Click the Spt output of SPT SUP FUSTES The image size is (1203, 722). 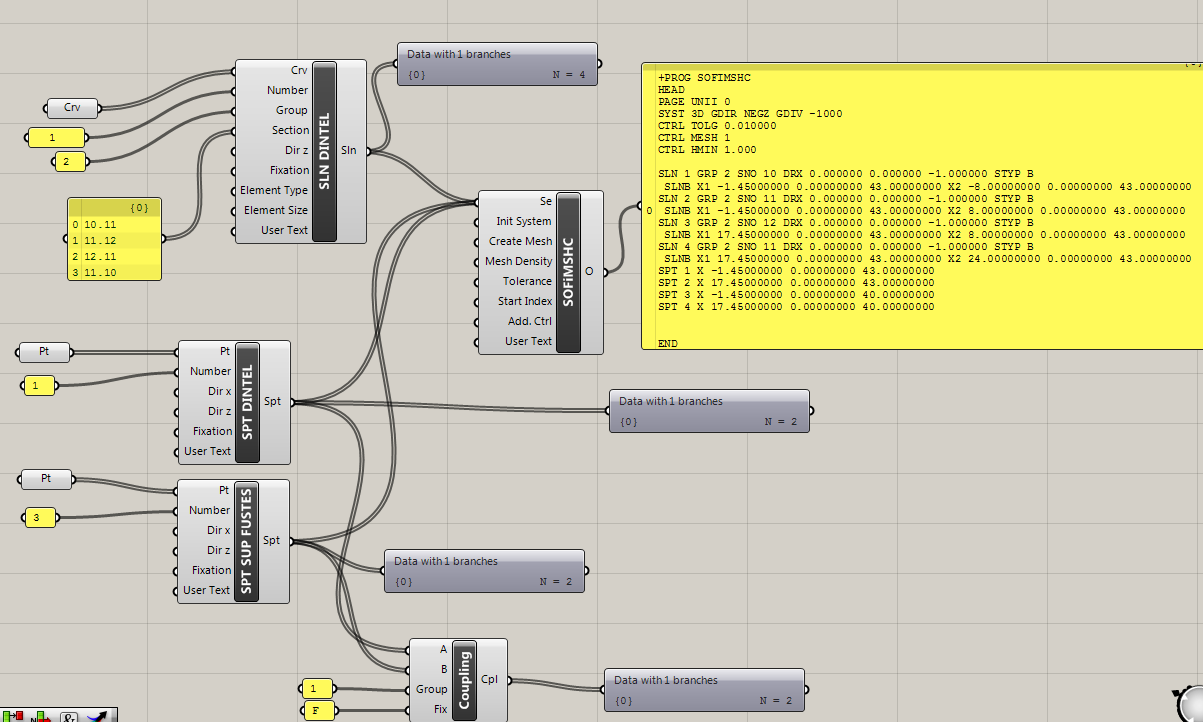[272, 541]
